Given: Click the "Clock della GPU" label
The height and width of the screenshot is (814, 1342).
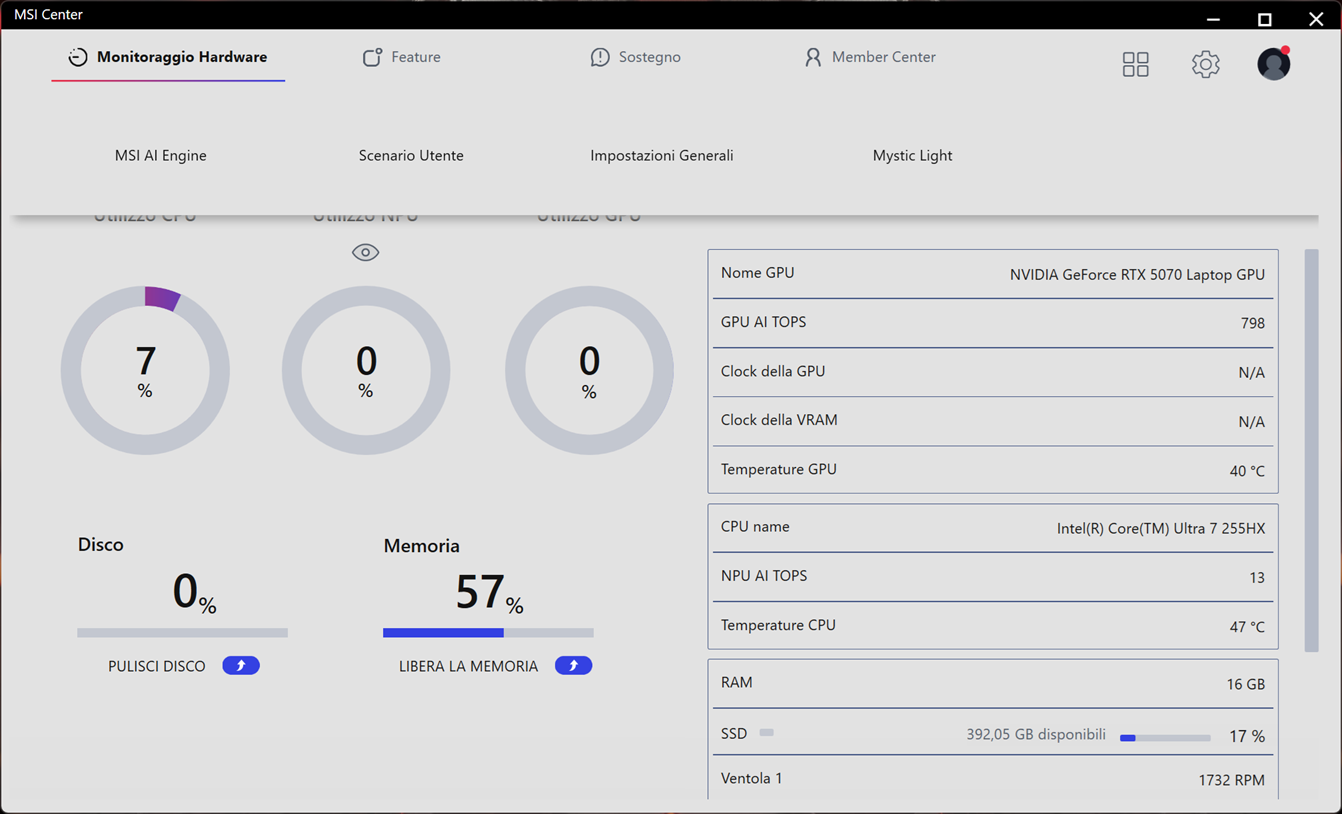Looking at the screenshot, I should (773, 371).
